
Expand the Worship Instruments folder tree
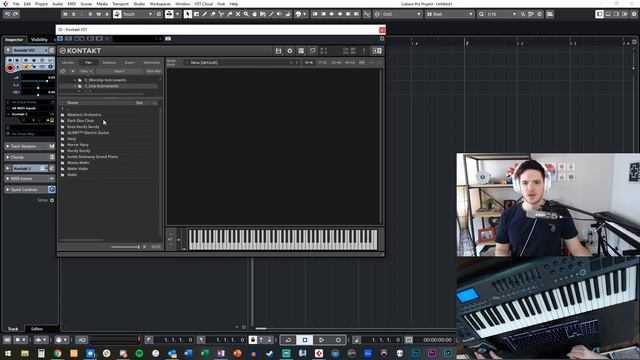point(76,80)
